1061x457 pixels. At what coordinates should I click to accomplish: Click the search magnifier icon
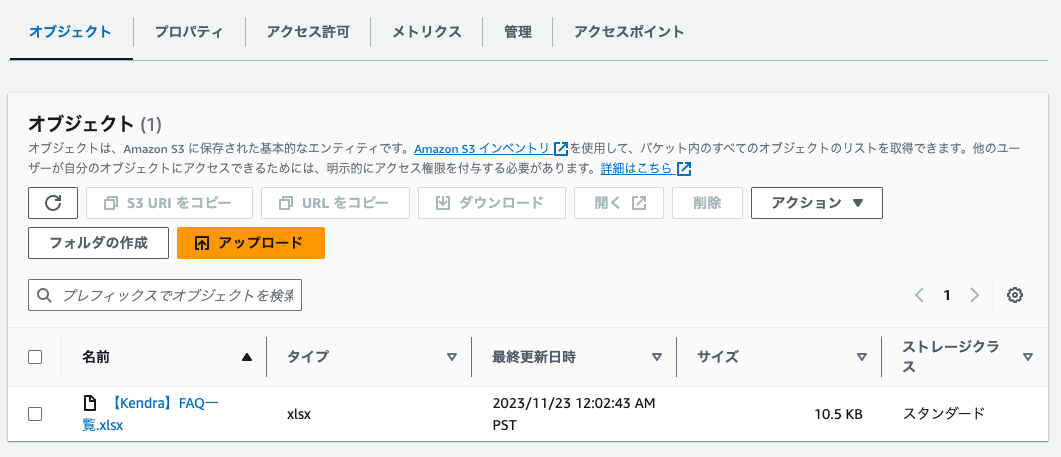click(x=44, y=295)
